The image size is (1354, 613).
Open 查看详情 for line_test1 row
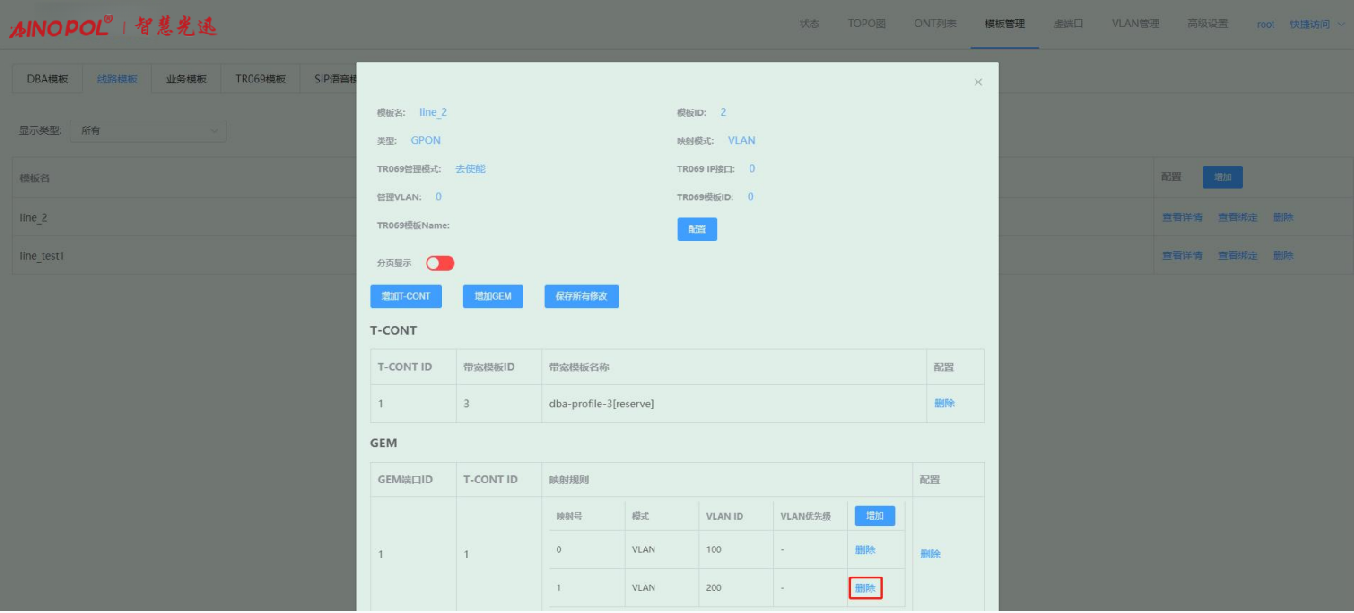1181,256
